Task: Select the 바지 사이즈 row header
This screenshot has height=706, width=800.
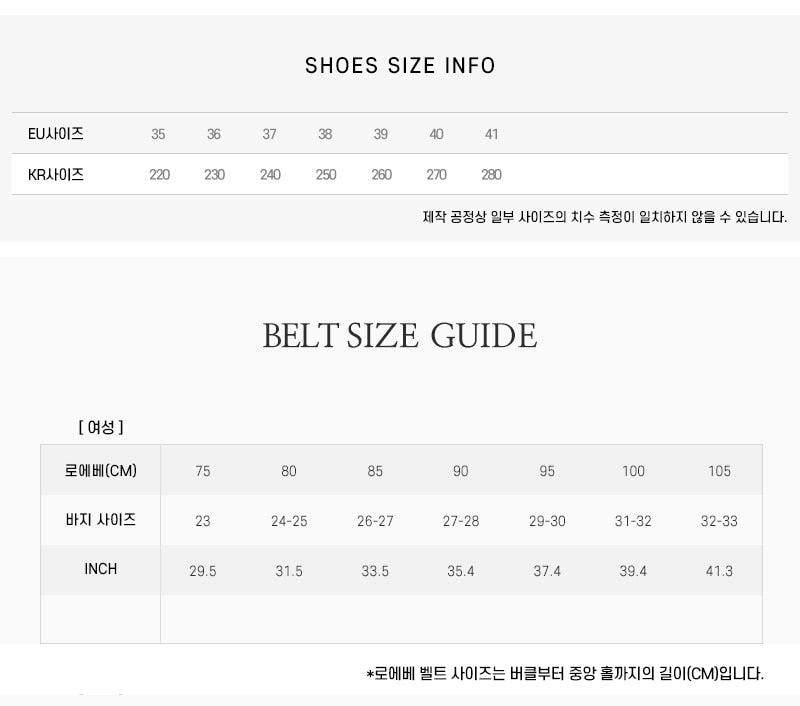Action: click(x=101, y=520)
